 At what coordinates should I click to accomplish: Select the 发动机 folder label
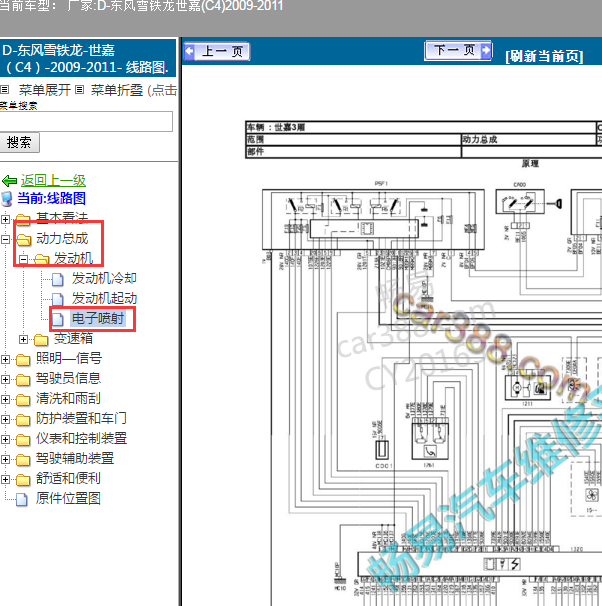pyautogui.click(x=73, y=259)
